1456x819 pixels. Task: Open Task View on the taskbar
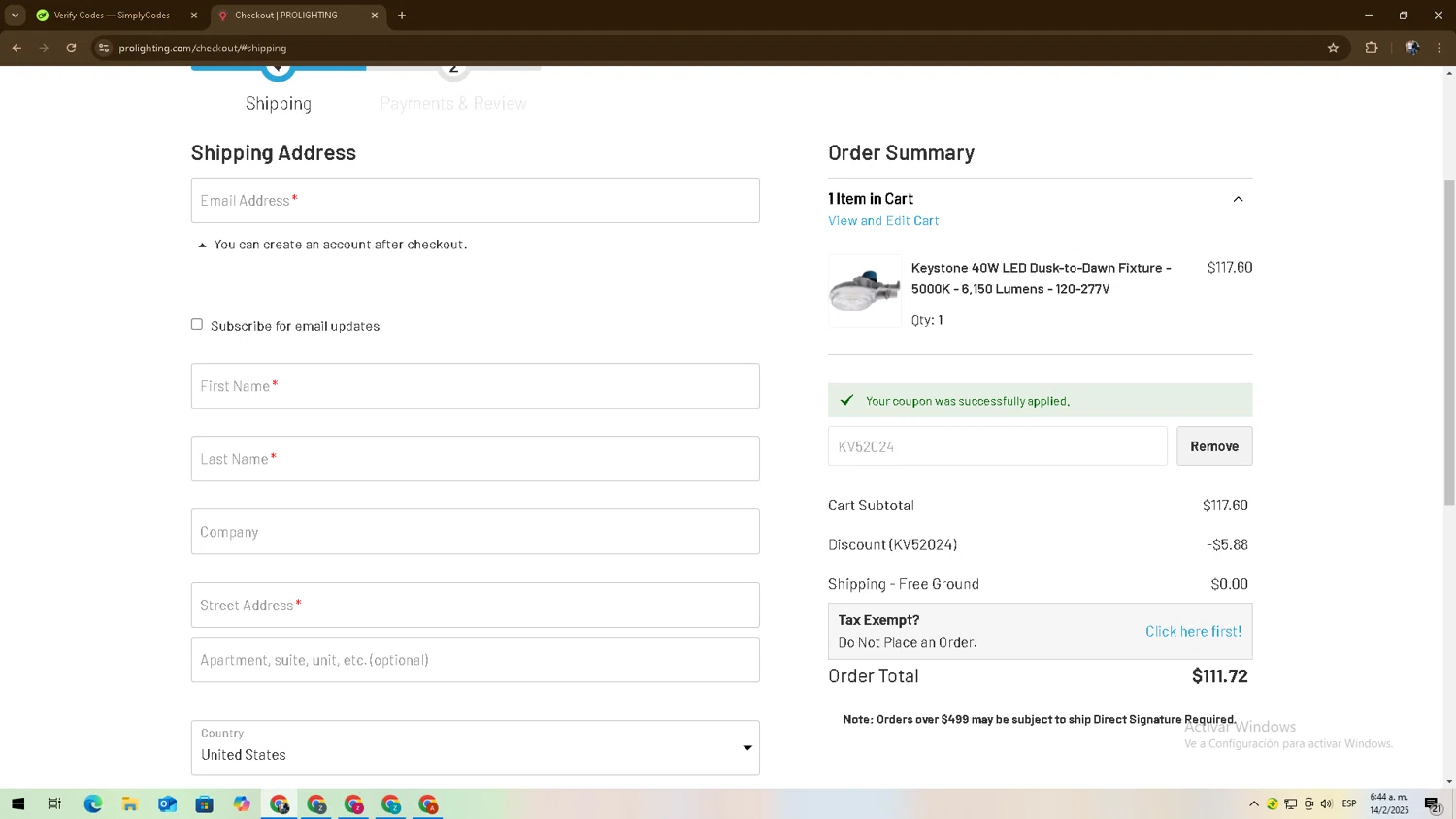[54, 804]
